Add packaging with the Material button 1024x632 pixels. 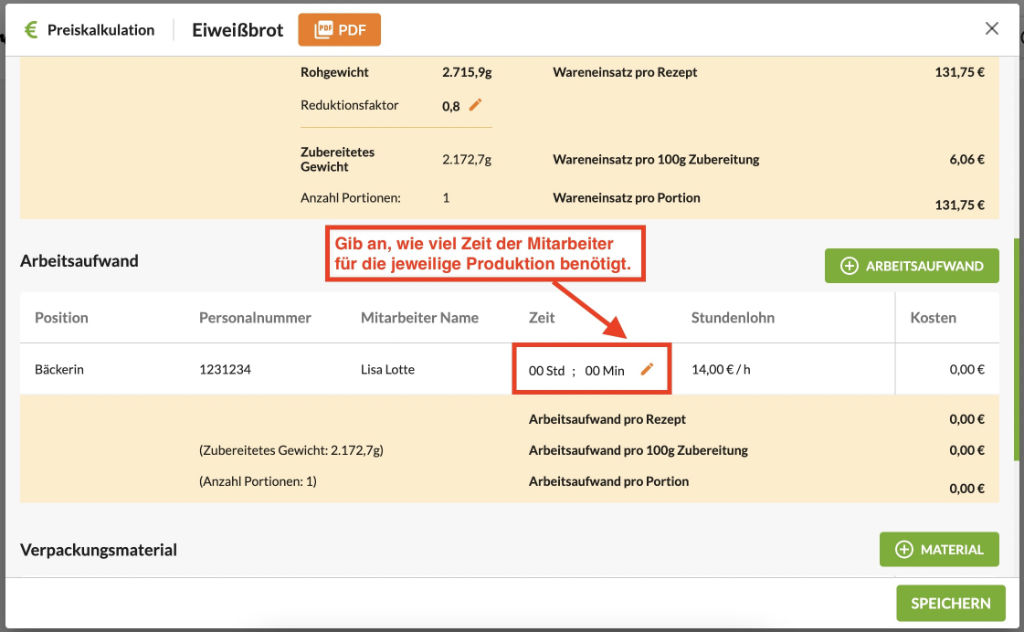938,549
